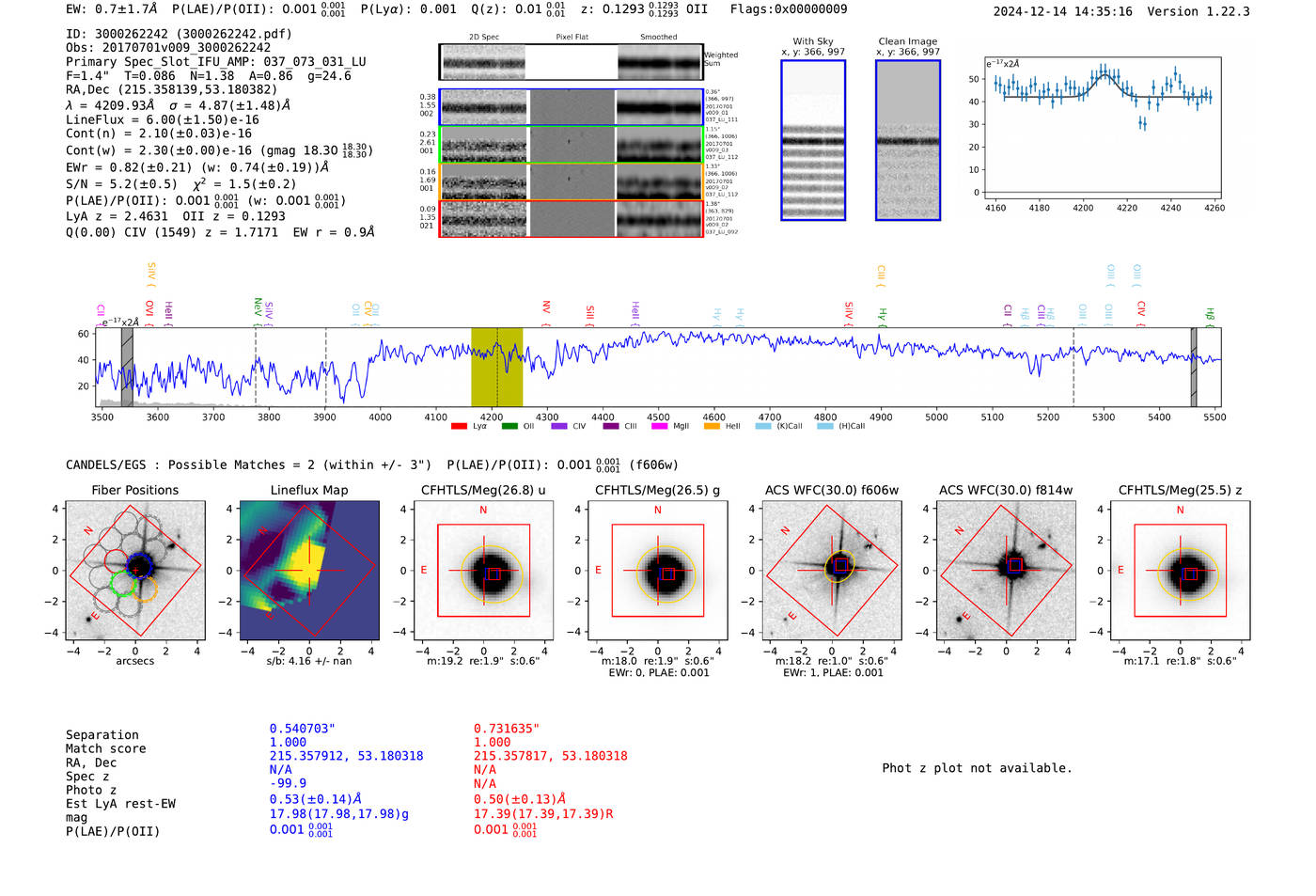
Task: Click the red-bordered 2D spectrum fiber row
Action: pyautogui.click(x=571, y=218)
